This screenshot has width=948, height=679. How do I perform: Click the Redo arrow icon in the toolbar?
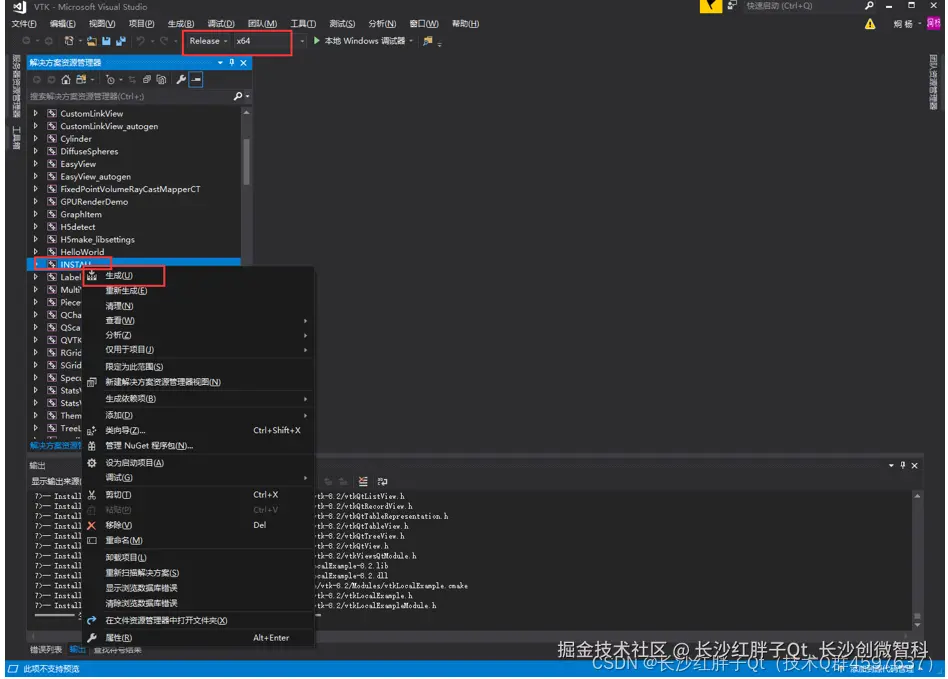click(x=163, y=41)
